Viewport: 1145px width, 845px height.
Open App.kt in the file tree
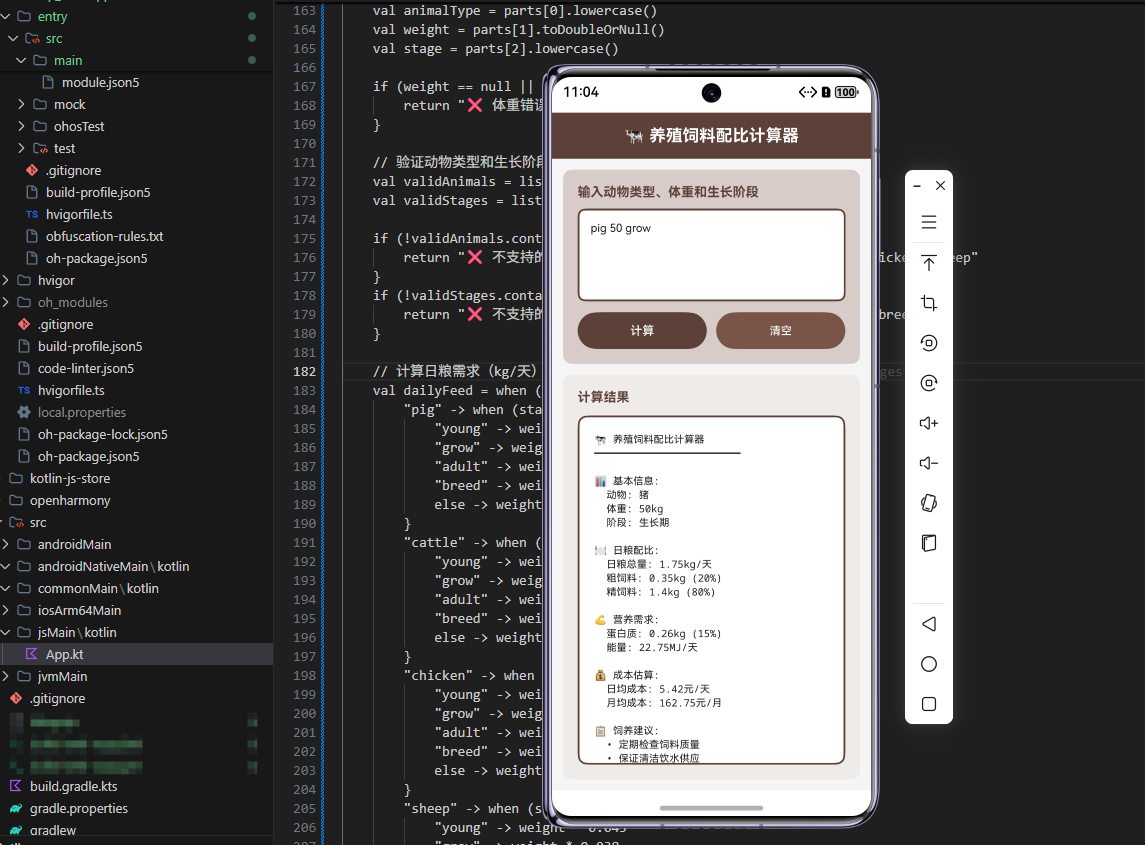(x=64, y=654)
